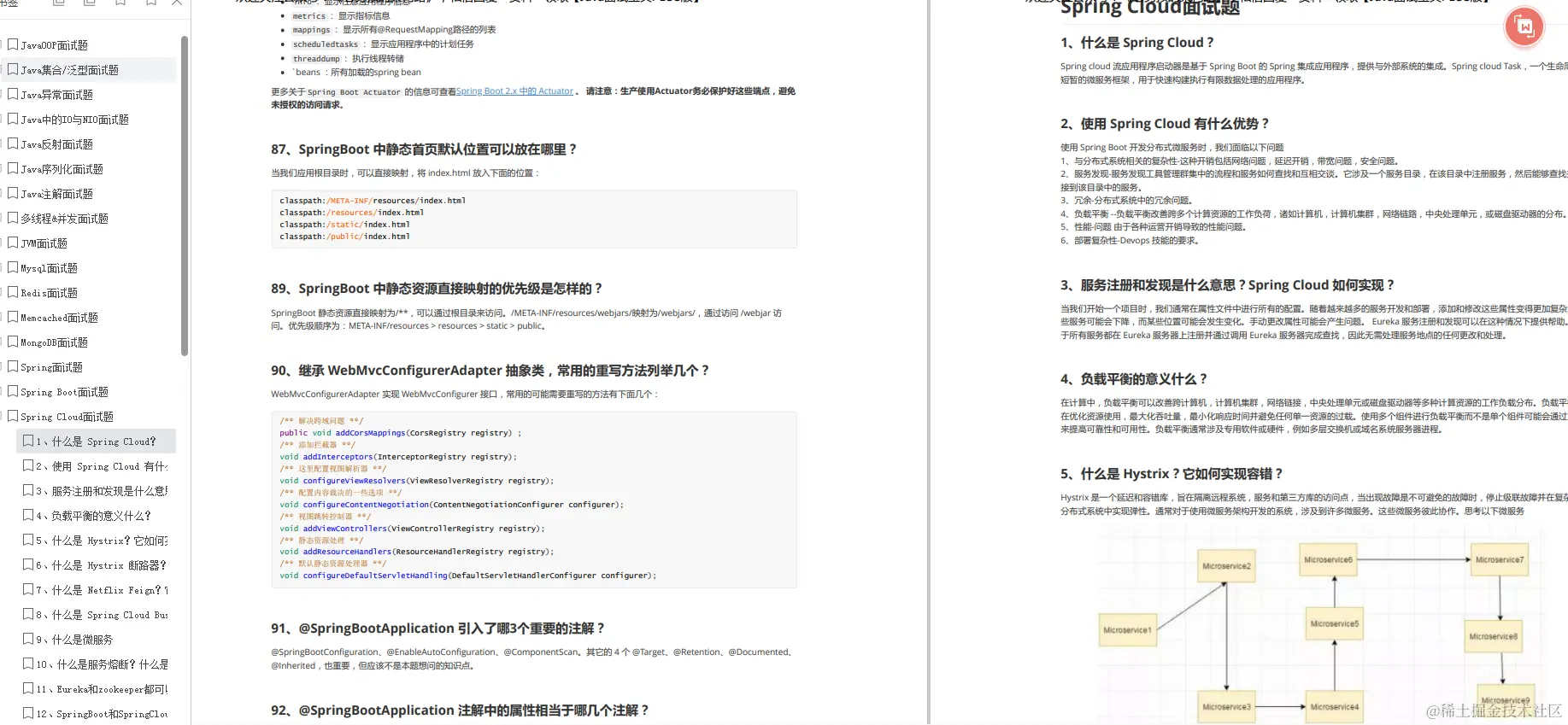The image size is (1568, 725).
Task: Click bookmark icon beside 9、什么是微服务
Action: 28,639
